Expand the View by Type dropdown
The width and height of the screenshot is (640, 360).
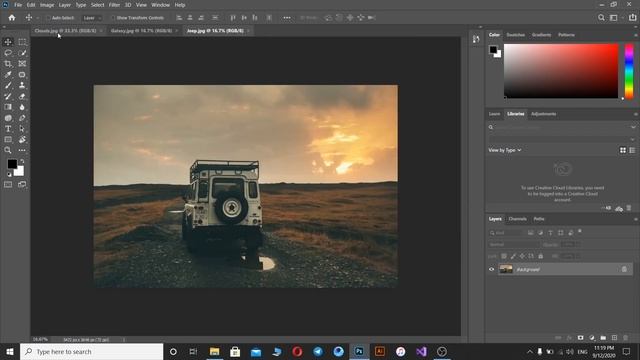pos(505,150)
